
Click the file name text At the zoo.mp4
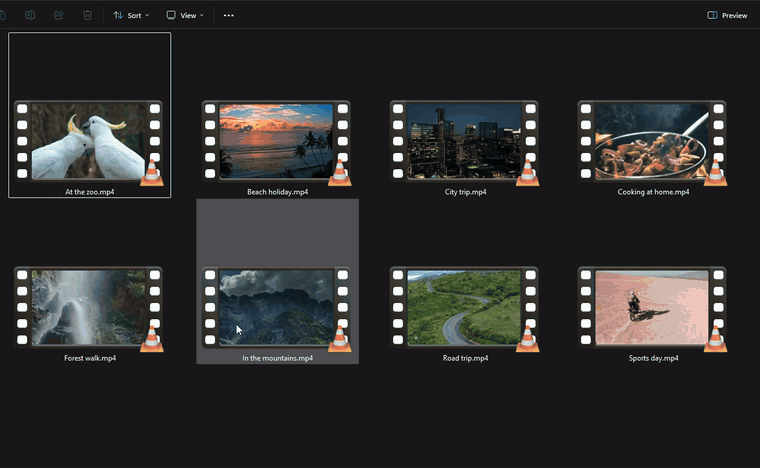[x=90, y=192]
